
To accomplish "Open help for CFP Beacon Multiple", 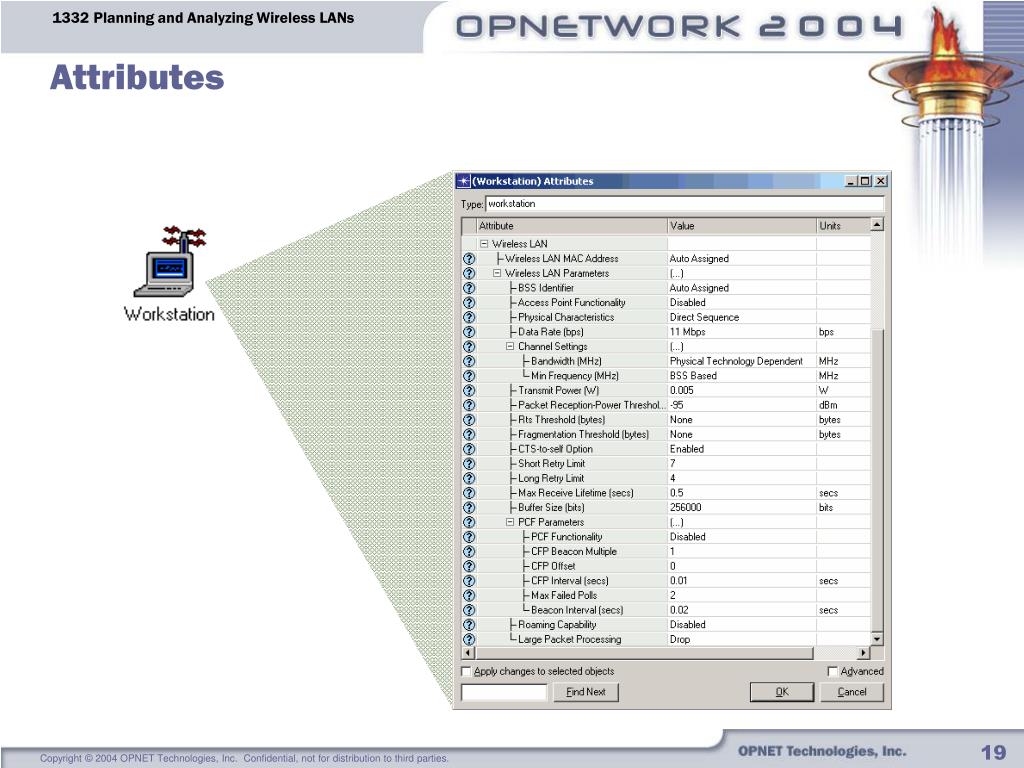I will point(469,551).
